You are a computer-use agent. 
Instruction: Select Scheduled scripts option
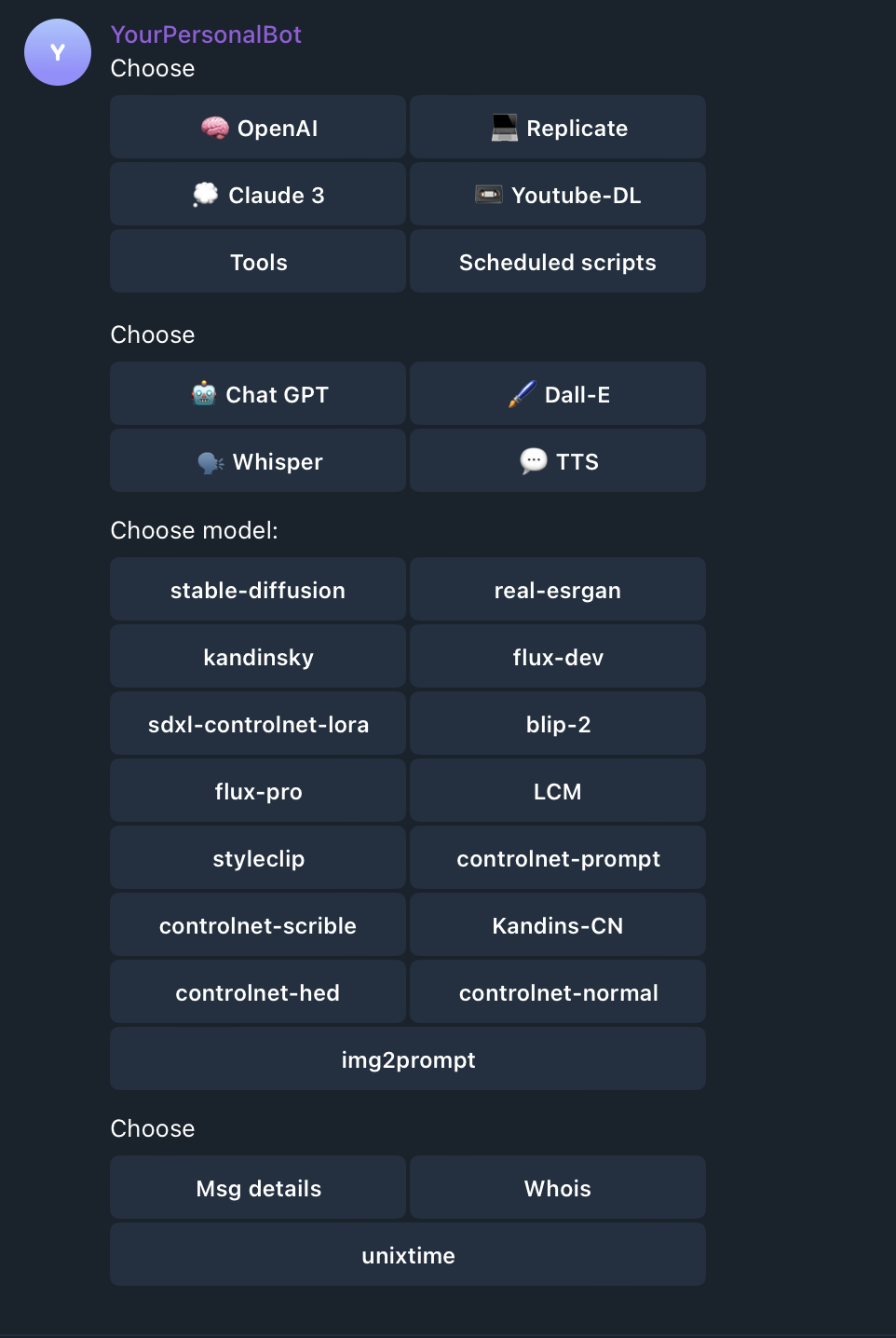557,262
